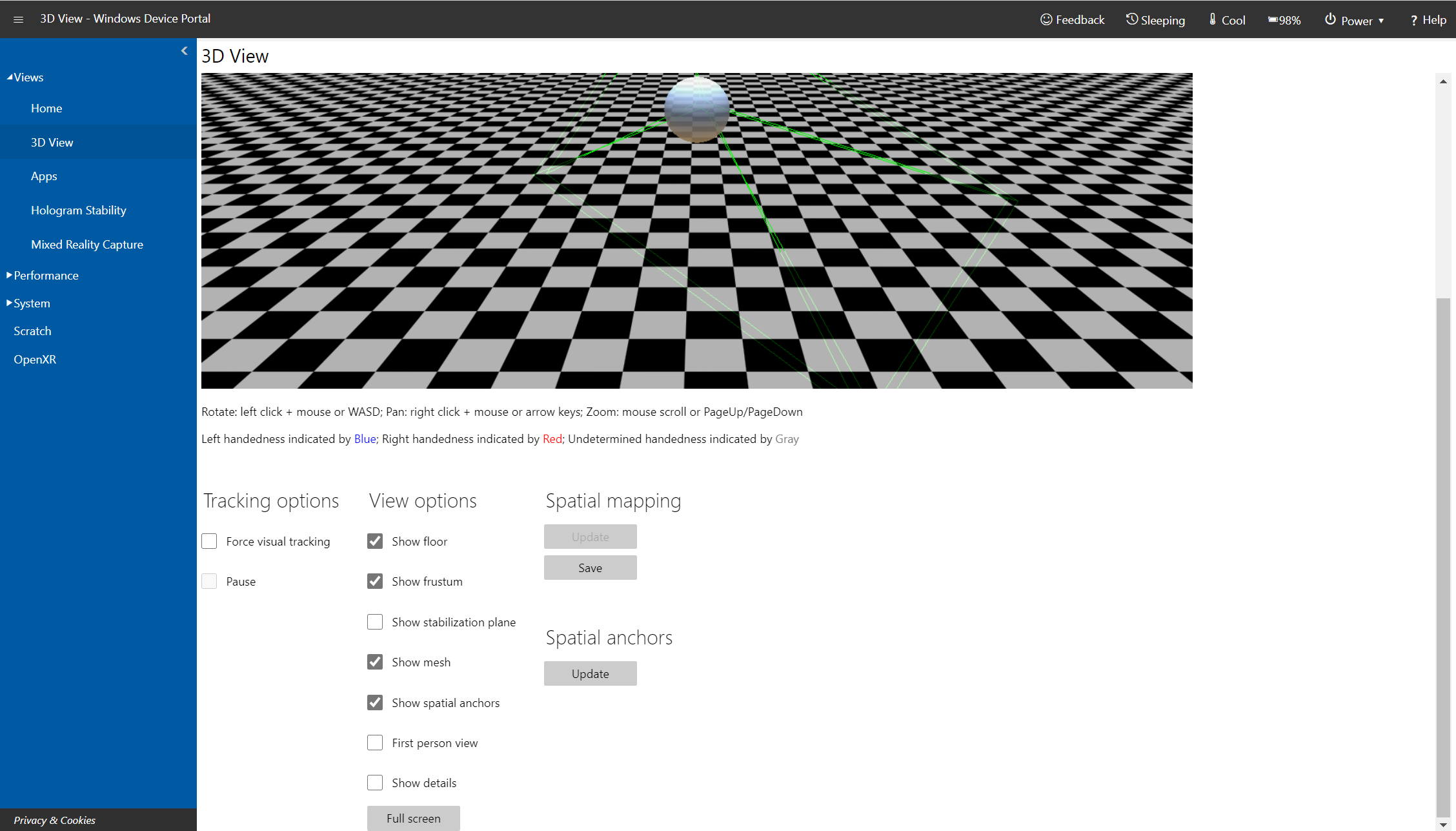Open the Apps menu item
Image resolution: width=1456 pixels, height=831 pixels.
[43, 176]
